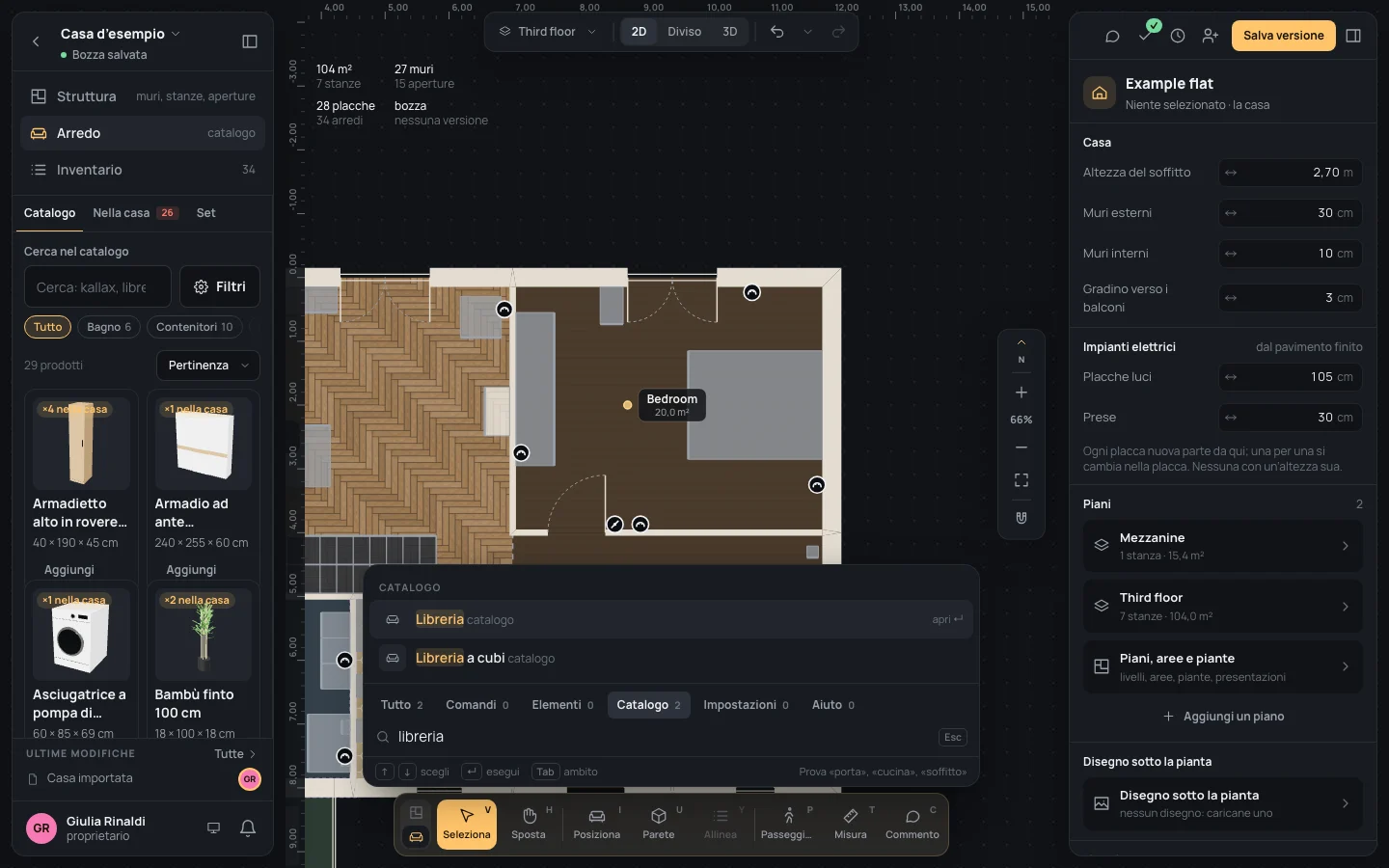Collapse the right panel via sidebar icon
1389x868 pixels.
(x=1353, y=36)
